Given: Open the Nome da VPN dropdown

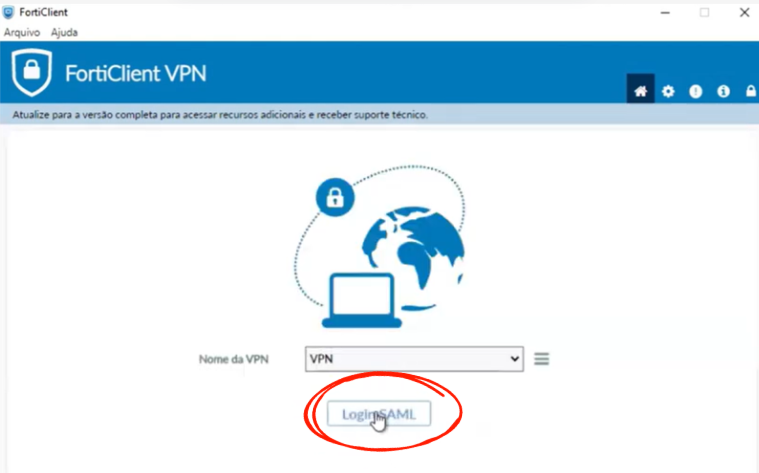Looking at the screenshot, I should point(414,359).
